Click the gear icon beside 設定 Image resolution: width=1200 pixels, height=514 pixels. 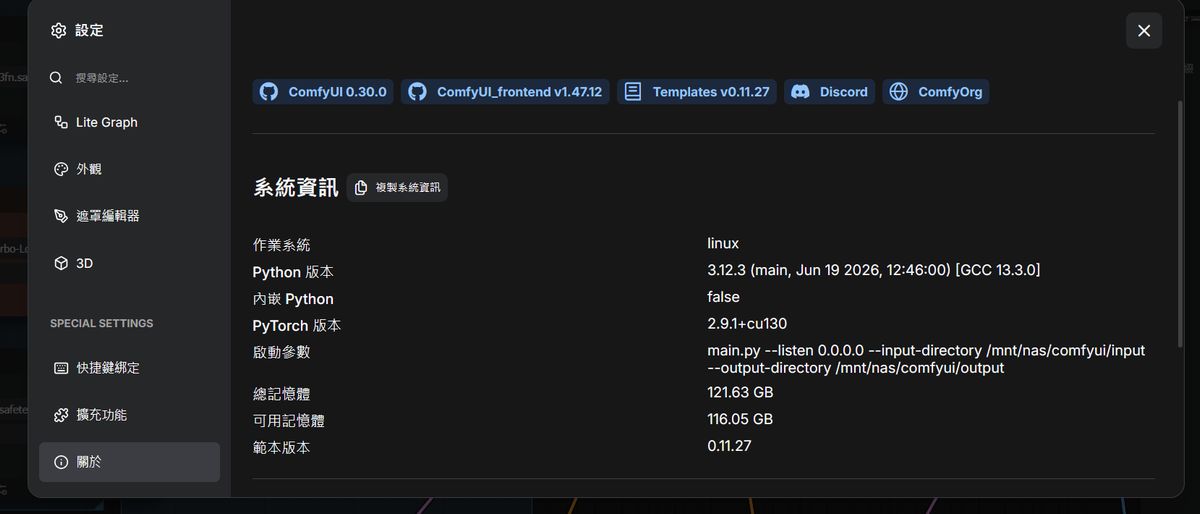pos(58,31)
